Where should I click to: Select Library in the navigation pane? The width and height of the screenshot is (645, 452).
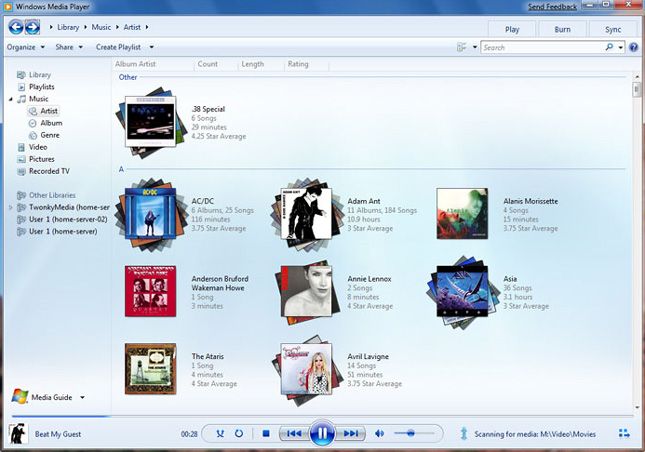coord(39,75)
